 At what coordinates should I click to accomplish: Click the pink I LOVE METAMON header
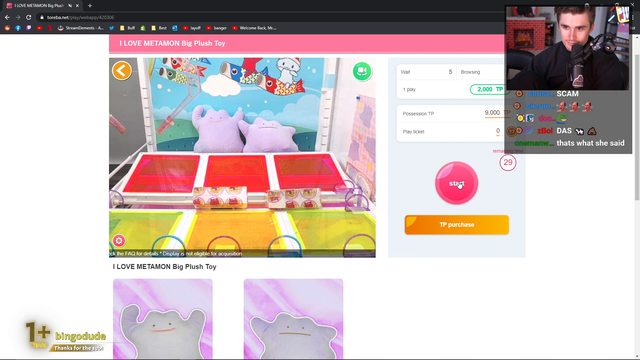point(307,43)
